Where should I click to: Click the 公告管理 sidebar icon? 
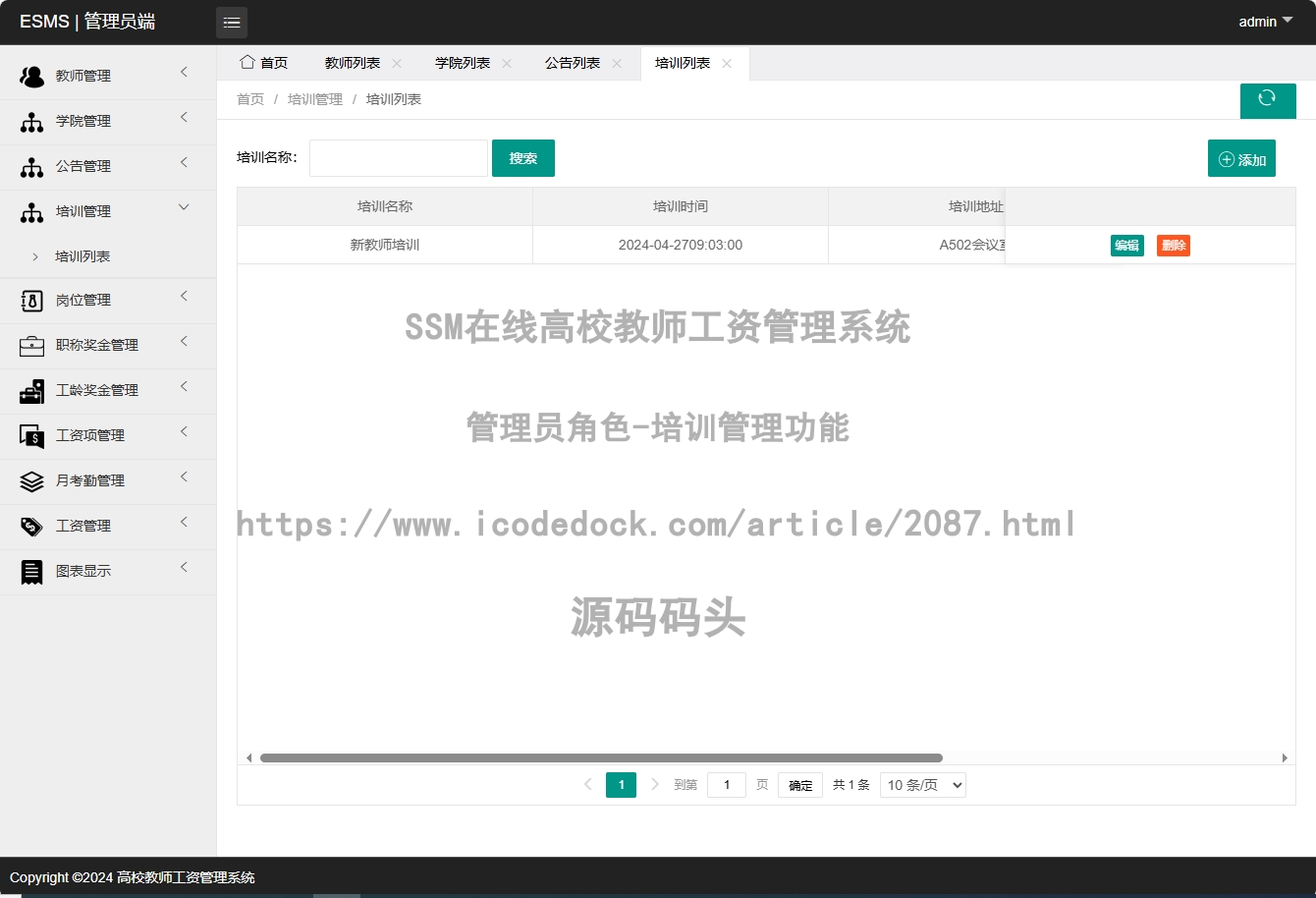[x=32, y=167]
